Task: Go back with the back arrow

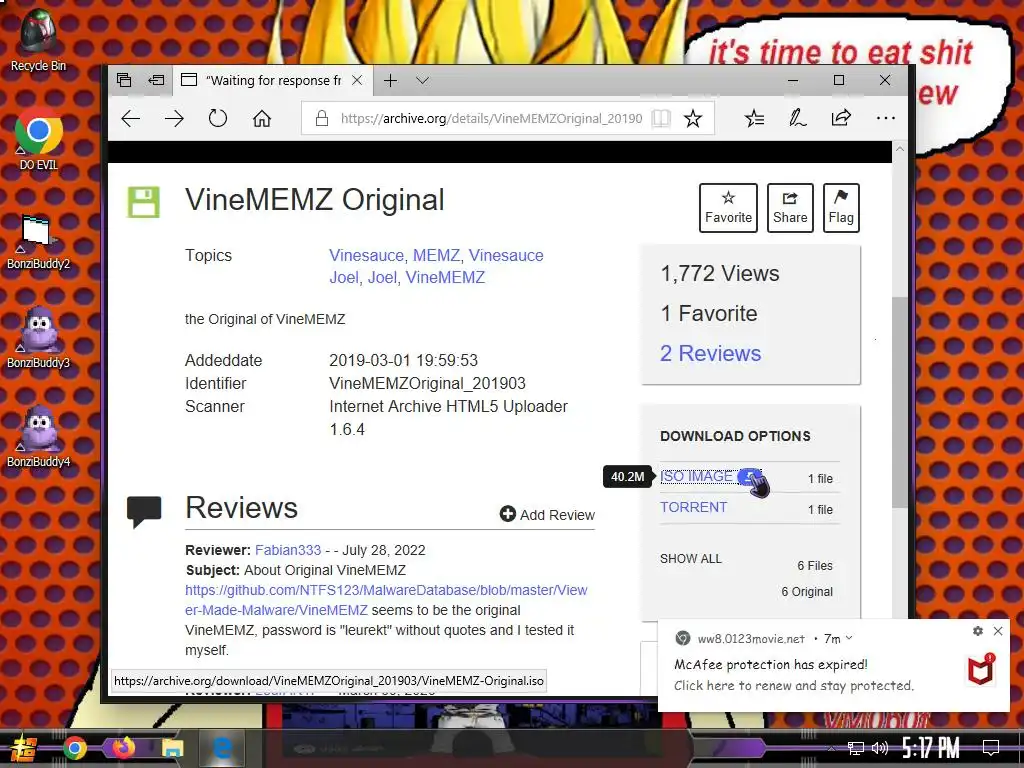Action: click(131, 118)
